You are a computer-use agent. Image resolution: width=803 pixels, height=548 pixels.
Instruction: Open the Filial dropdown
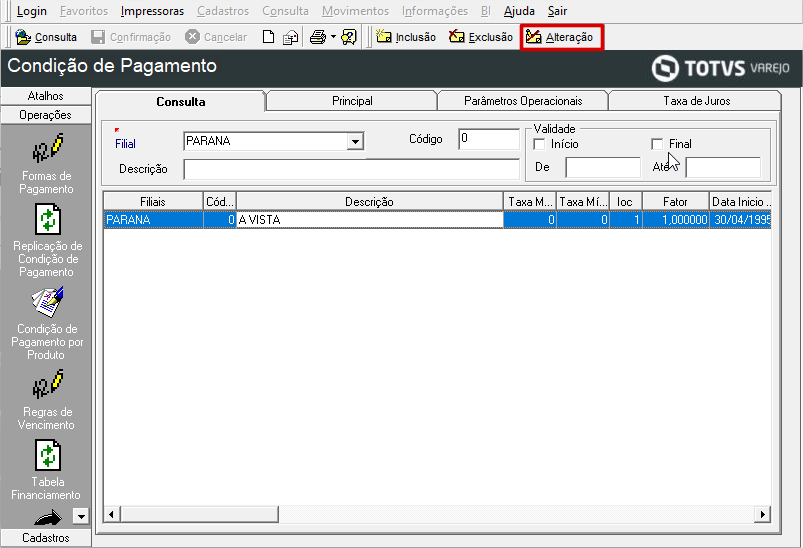pyautogui.click(x=355, y=141)
